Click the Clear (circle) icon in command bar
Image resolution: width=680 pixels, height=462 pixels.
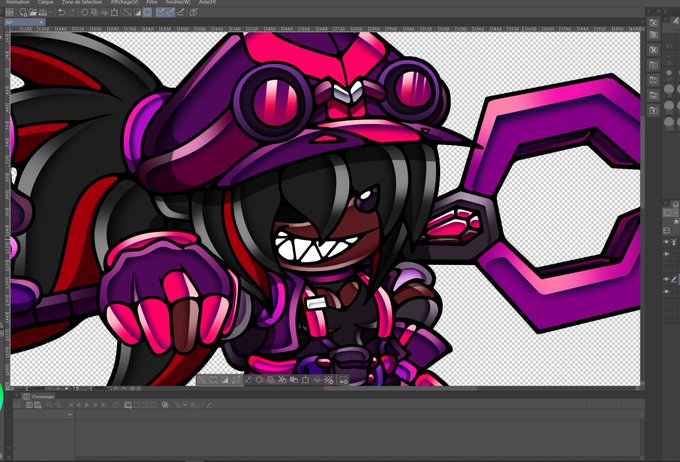tap(85, 12)
